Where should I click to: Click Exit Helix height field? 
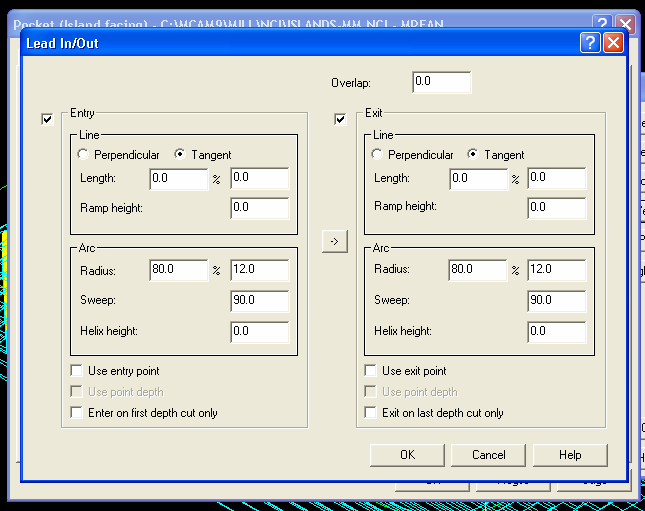[x=557, y=332]
